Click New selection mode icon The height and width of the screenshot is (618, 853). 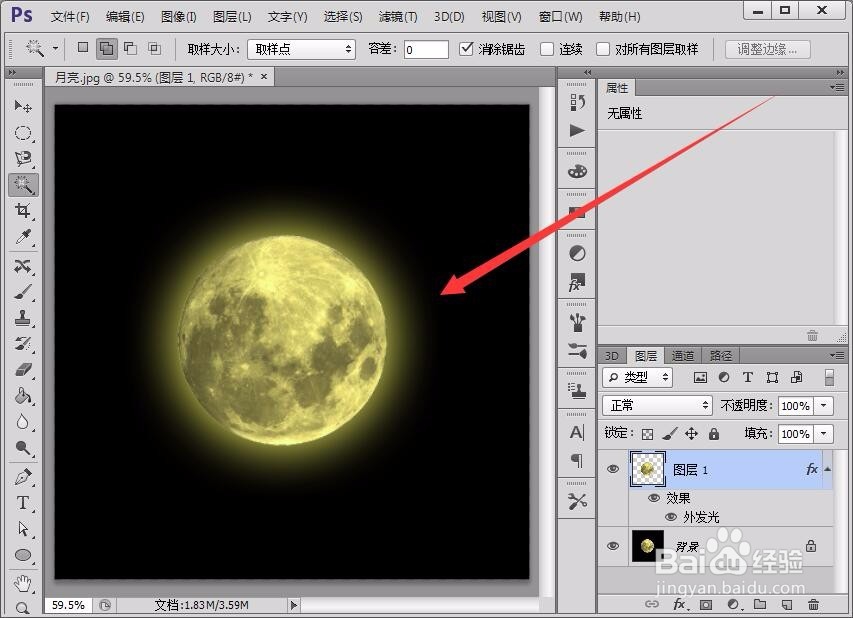[83, 48]
